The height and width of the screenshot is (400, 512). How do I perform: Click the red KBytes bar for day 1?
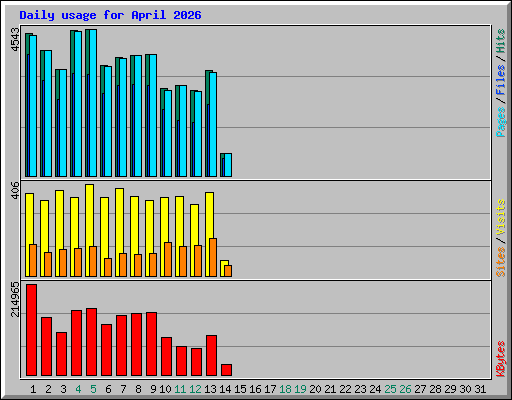[31, 330]
